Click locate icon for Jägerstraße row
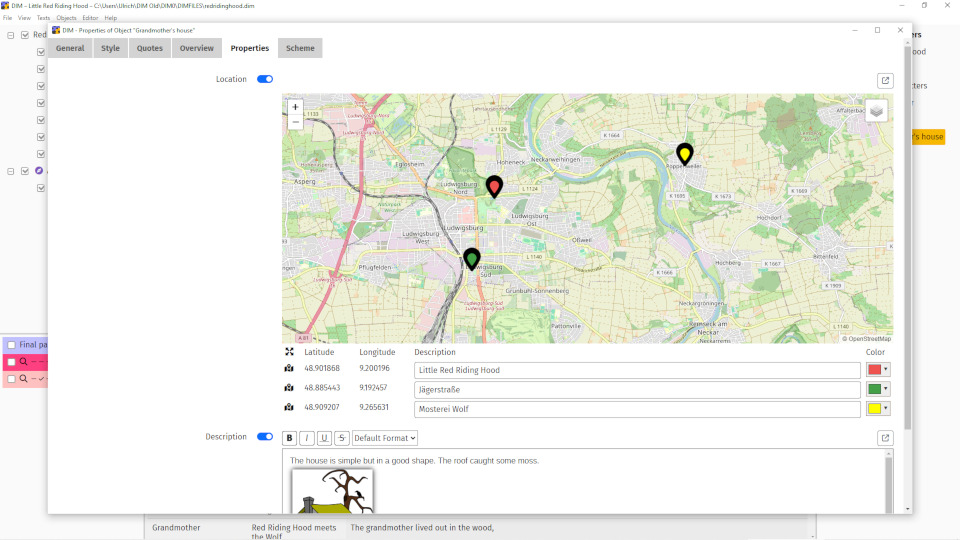This screenshot has width=960, height=540. coord(289,388)
